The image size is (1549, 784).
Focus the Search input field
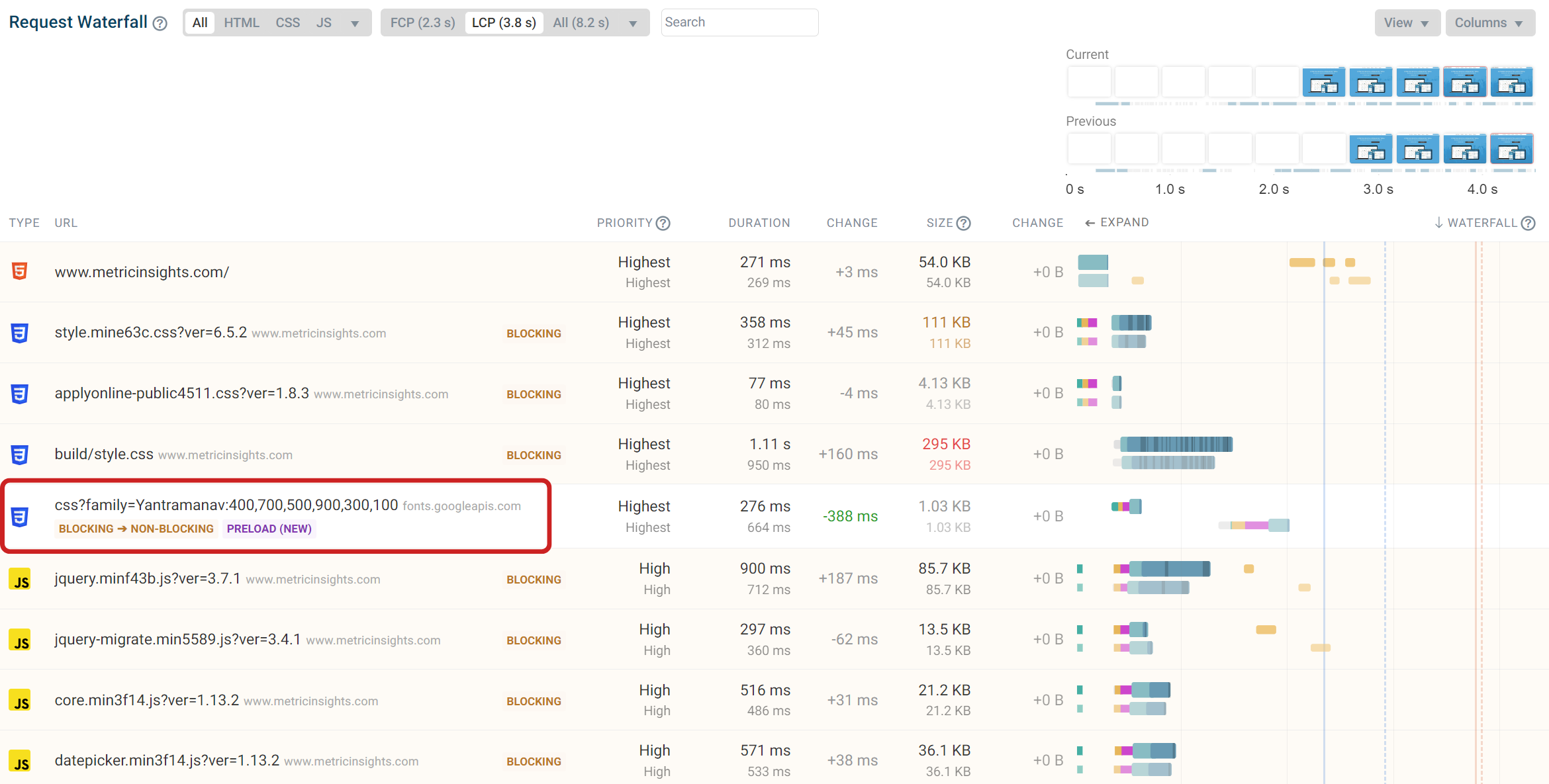pyautogui.click(x=739, y=22)
